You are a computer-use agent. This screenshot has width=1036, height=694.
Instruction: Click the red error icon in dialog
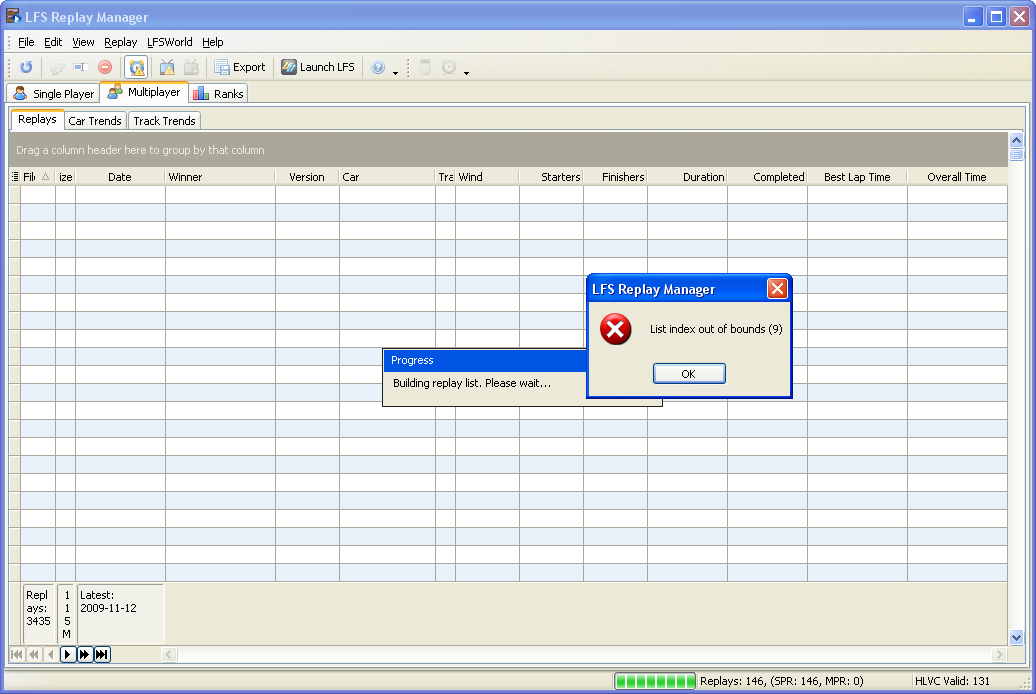click(x=615, y=329)
